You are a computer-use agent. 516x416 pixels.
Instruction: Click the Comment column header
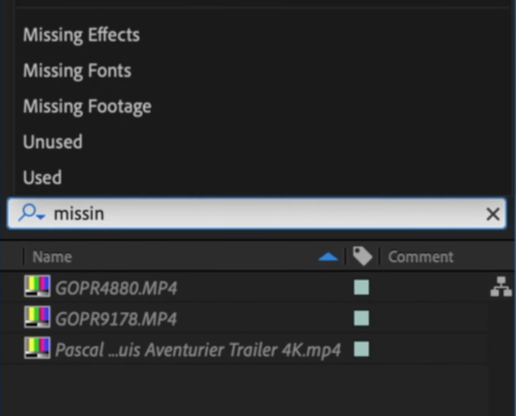[421, 257]
